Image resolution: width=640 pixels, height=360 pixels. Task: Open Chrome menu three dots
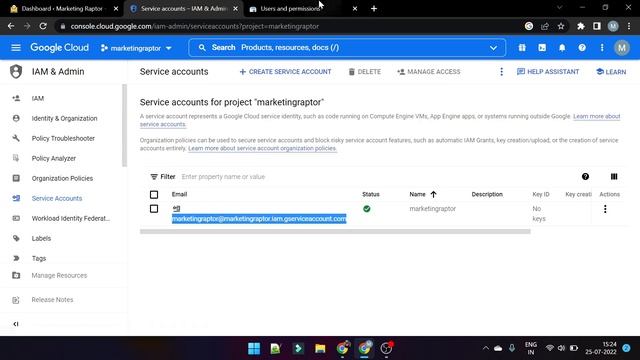[x=629, y=26]
